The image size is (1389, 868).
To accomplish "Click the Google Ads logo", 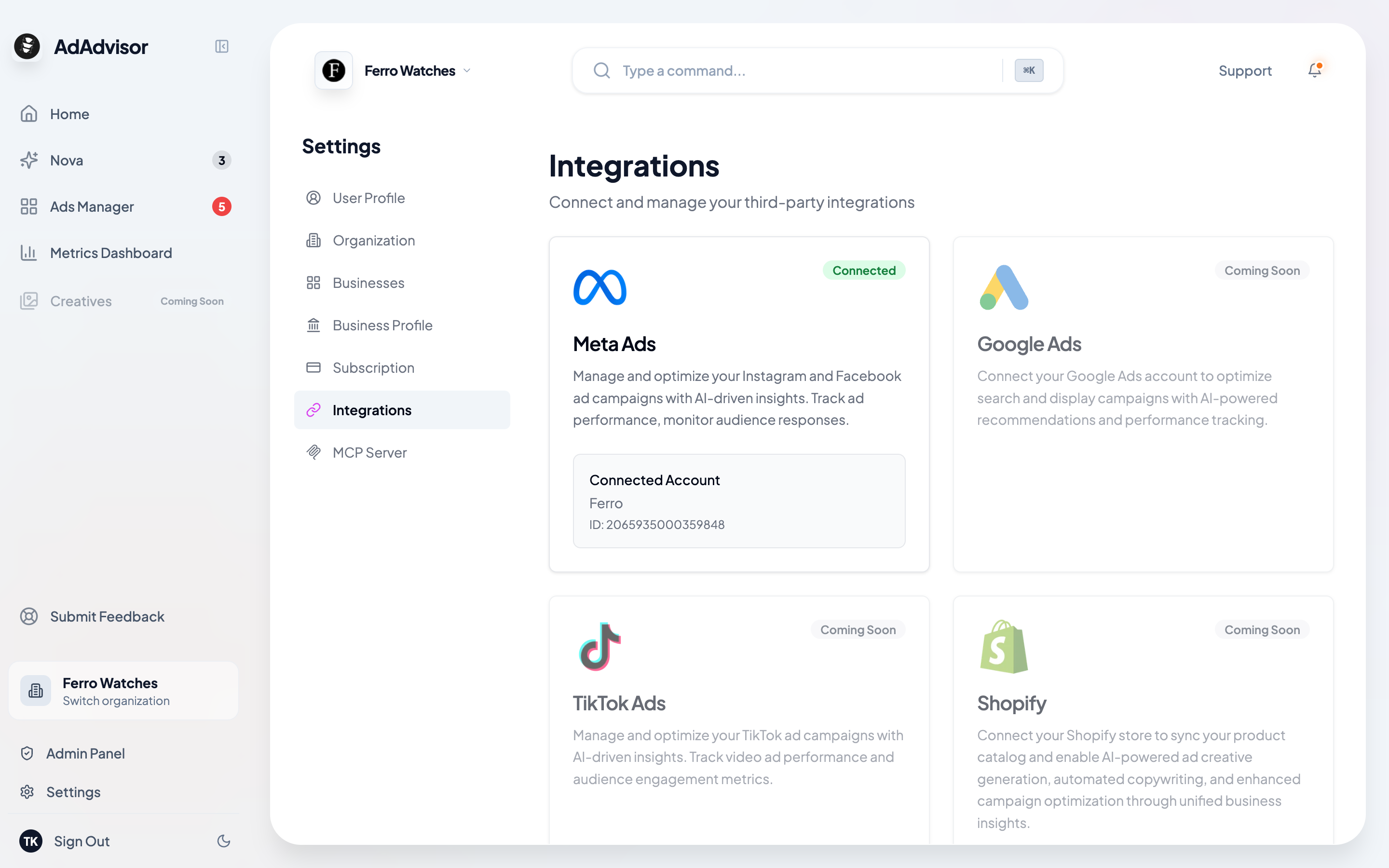I will [x=1003, y=287].
